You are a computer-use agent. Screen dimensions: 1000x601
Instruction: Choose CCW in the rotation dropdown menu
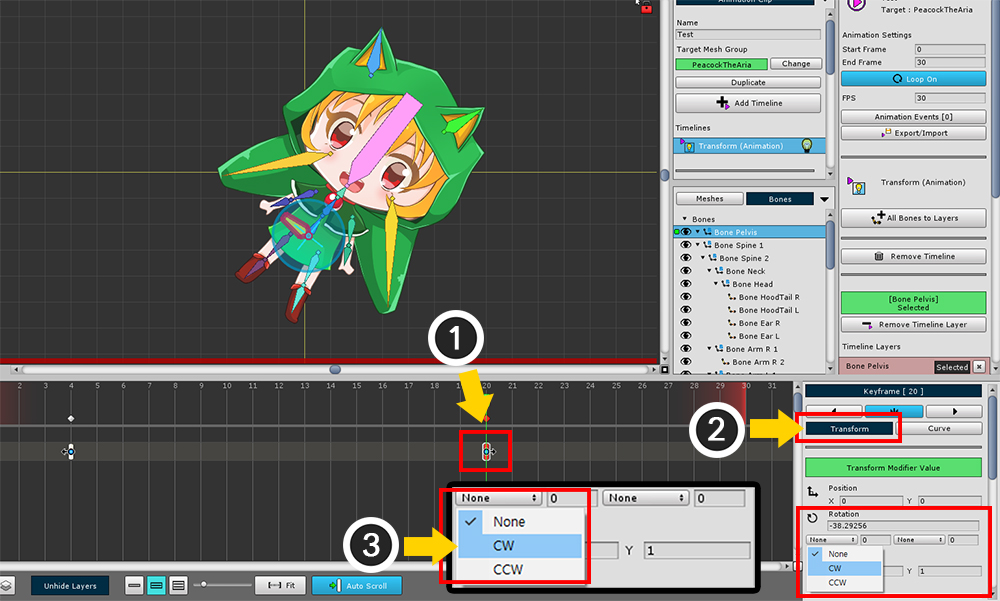[x=844, y=582]
